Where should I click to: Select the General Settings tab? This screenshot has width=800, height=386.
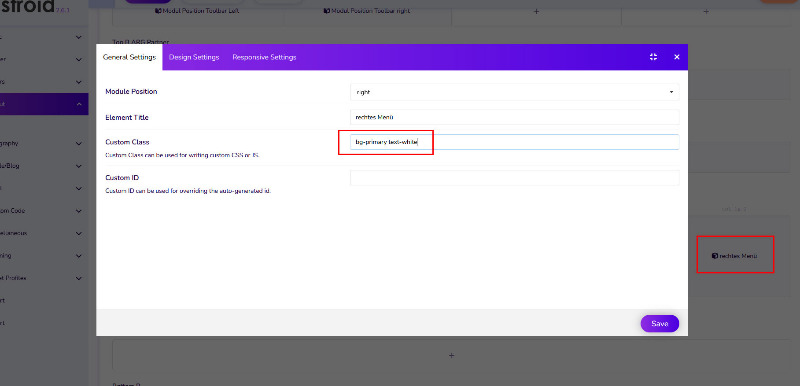click(x=129, y=57)
